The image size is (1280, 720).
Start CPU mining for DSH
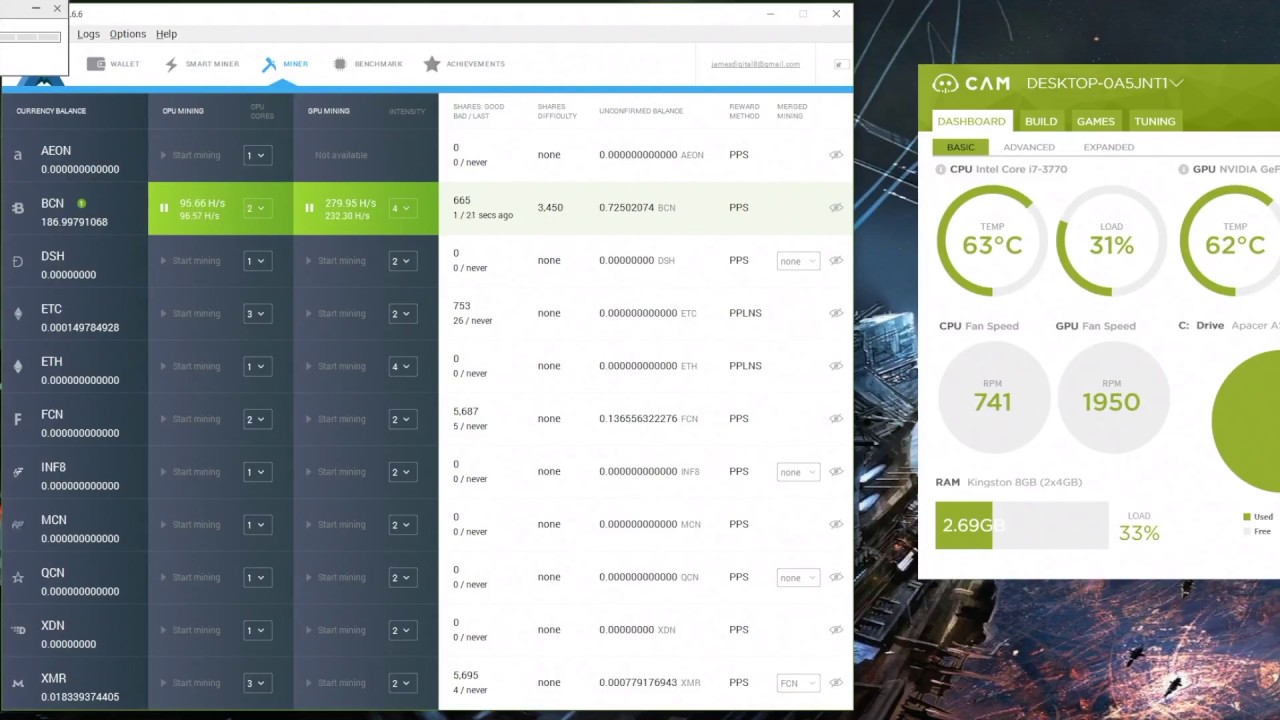click(190, 261)
